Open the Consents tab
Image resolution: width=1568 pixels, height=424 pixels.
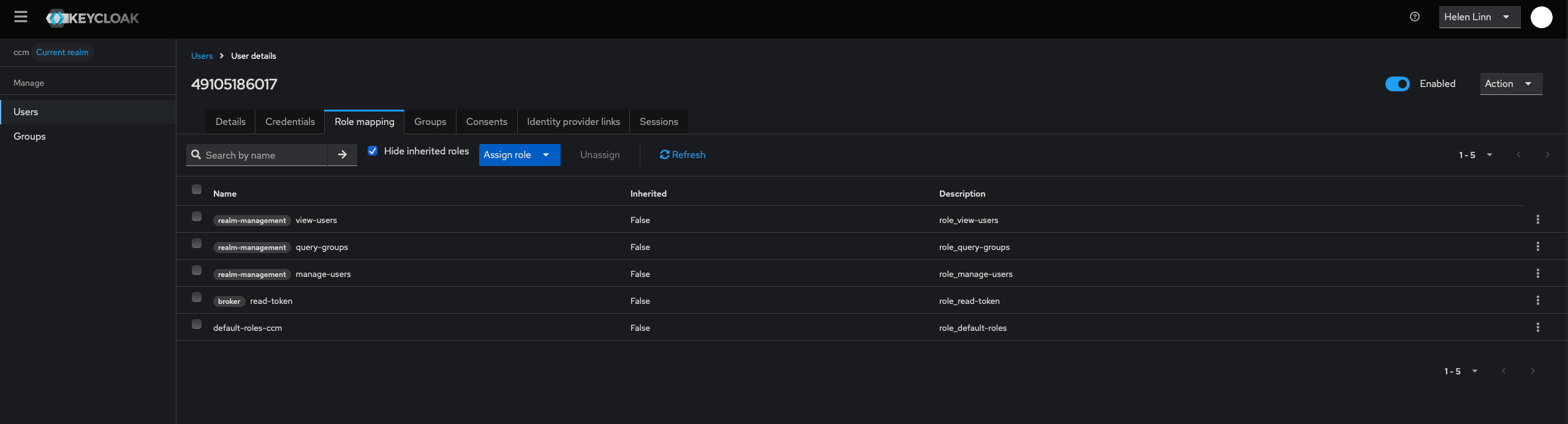487,122
